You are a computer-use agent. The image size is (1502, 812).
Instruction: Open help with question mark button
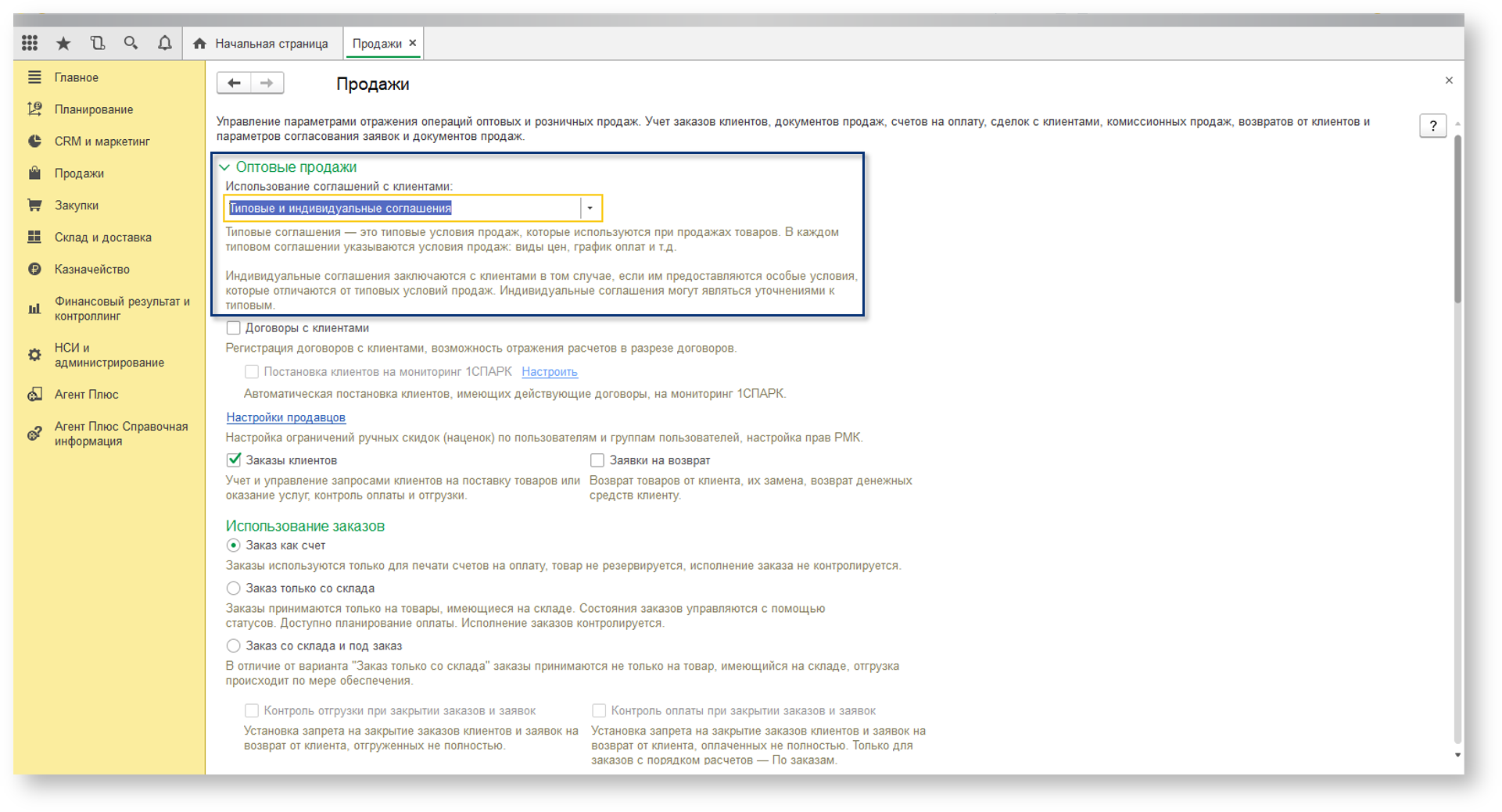click(x=1432, y=126)
